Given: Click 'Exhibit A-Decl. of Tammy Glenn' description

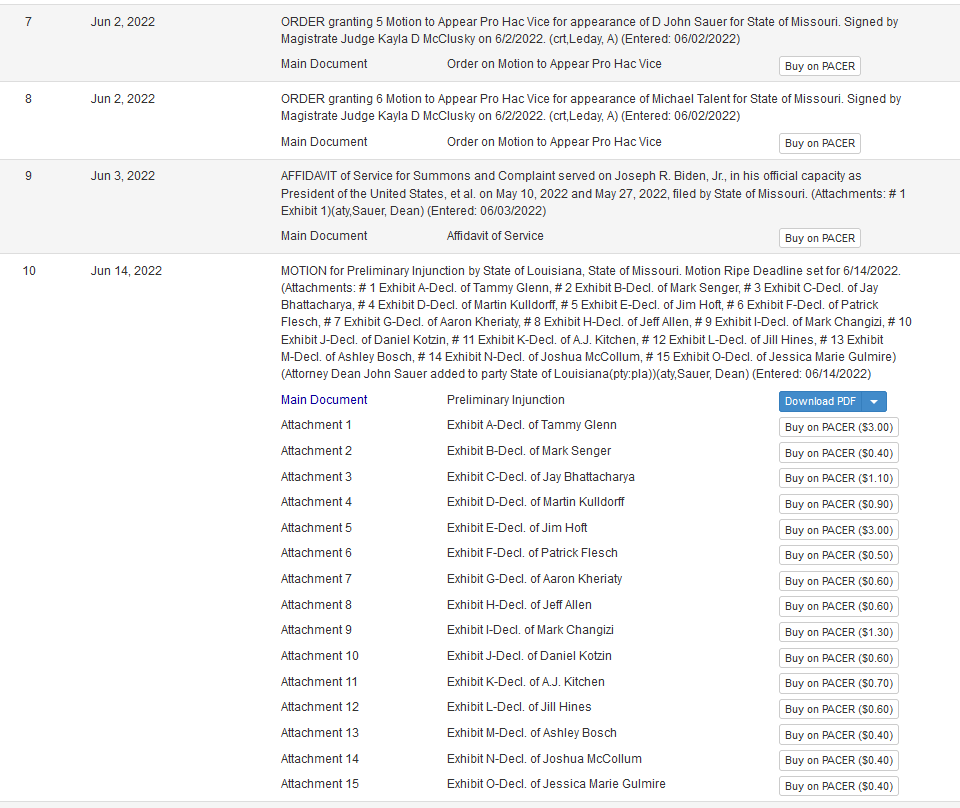Looking at the screenshot, I should pos(531,425).
